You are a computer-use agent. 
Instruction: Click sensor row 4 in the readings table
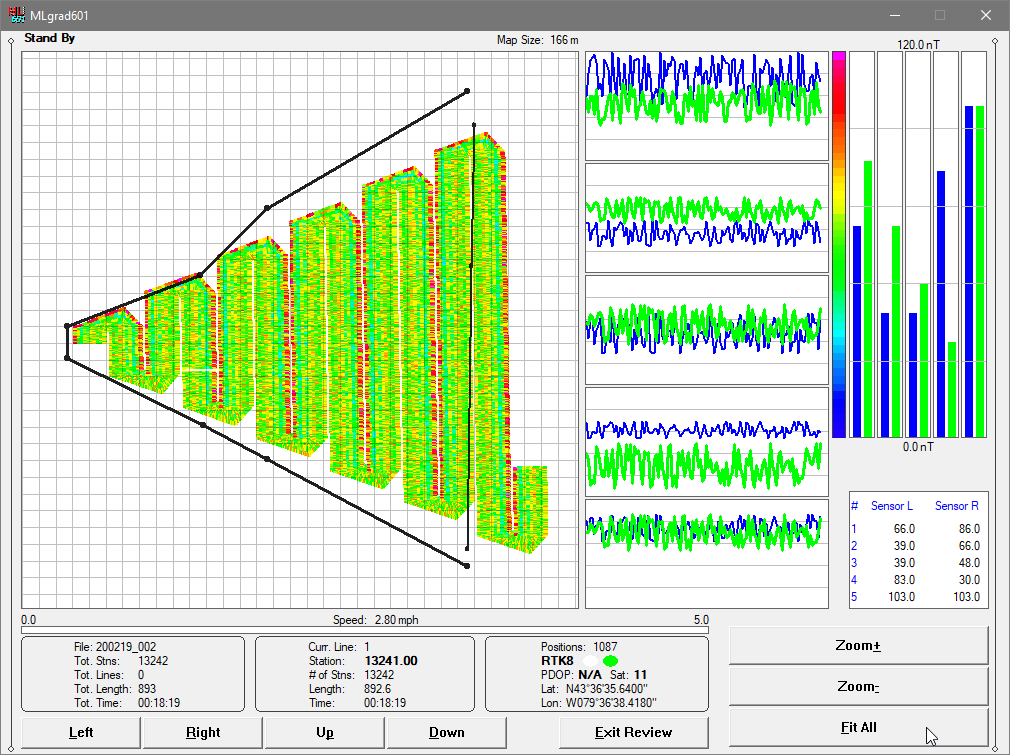pyautogui.click(x=916, y=580)
